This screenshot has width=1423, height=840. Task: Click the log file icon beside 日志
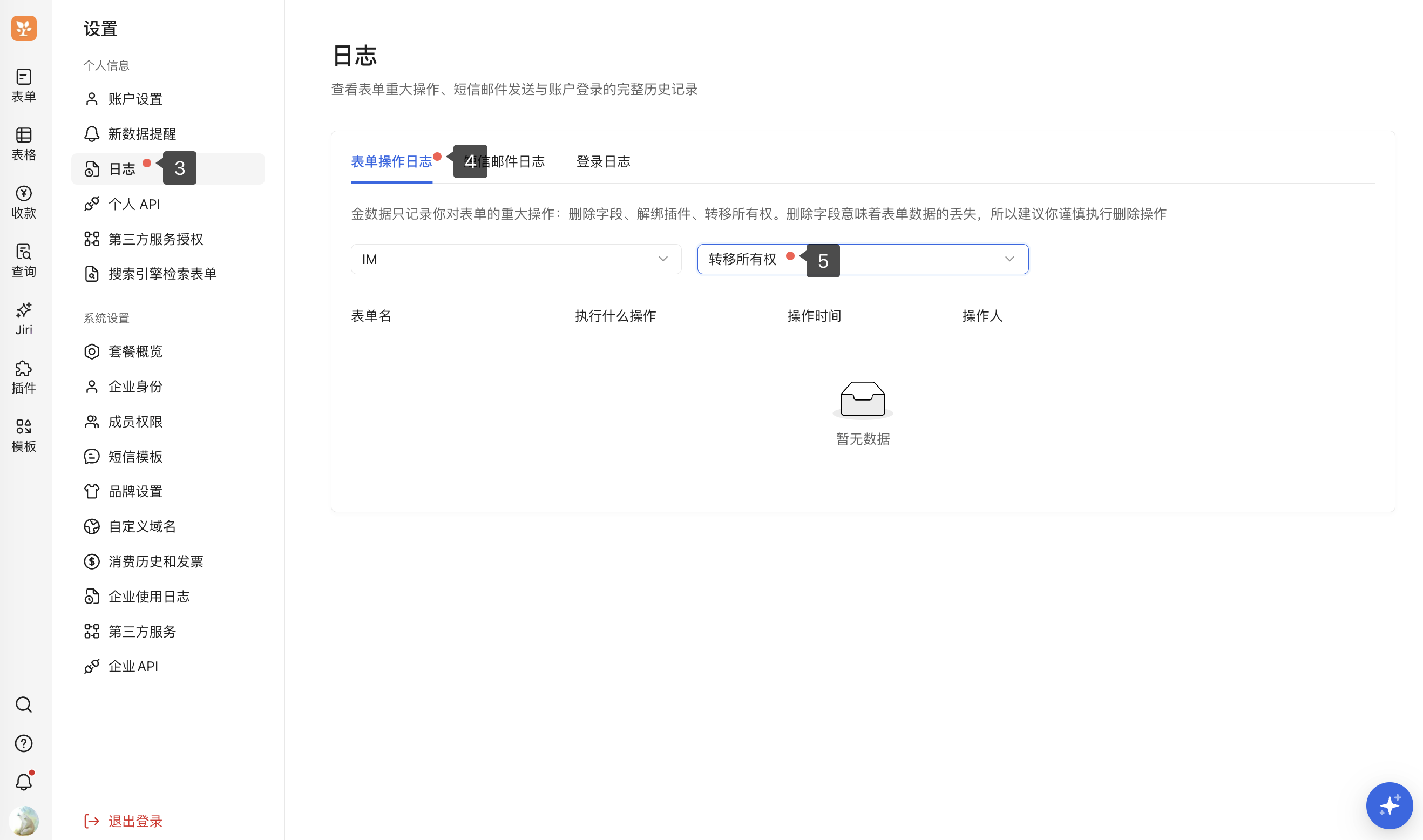pyautogui.click(x=92, y=168)
